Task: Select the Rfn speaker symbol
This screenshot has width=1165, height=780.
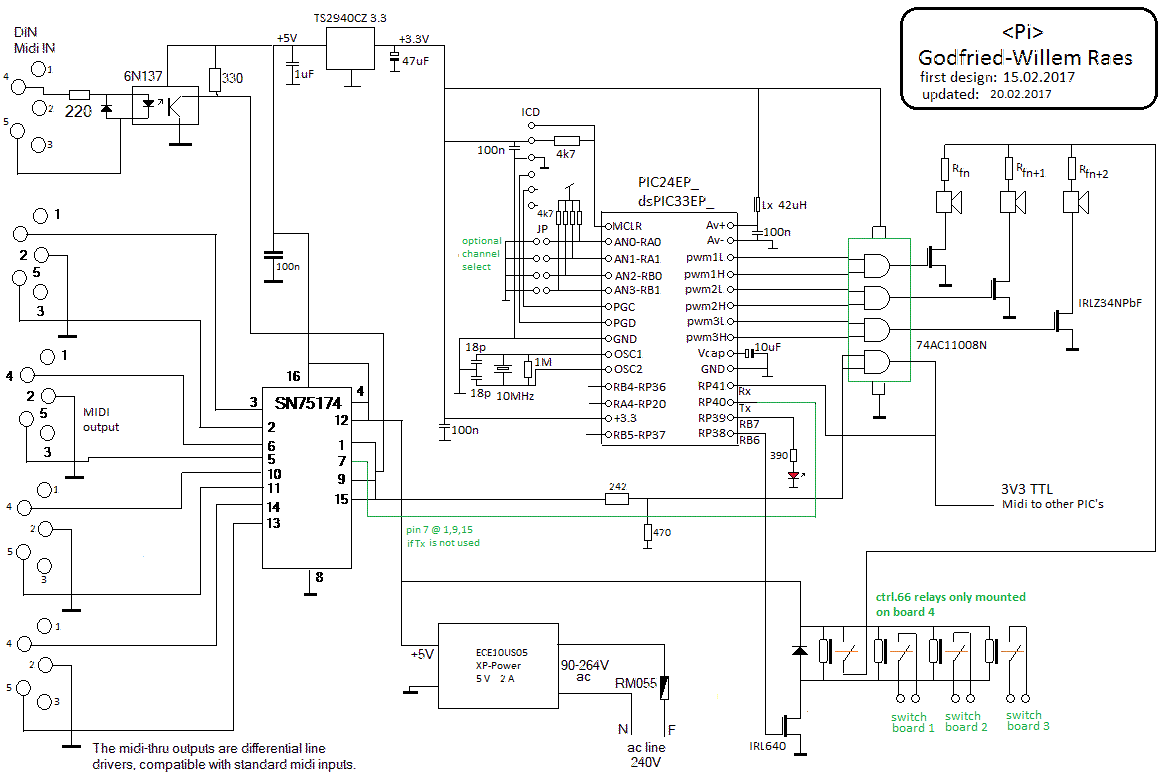Action: [944, 203]
